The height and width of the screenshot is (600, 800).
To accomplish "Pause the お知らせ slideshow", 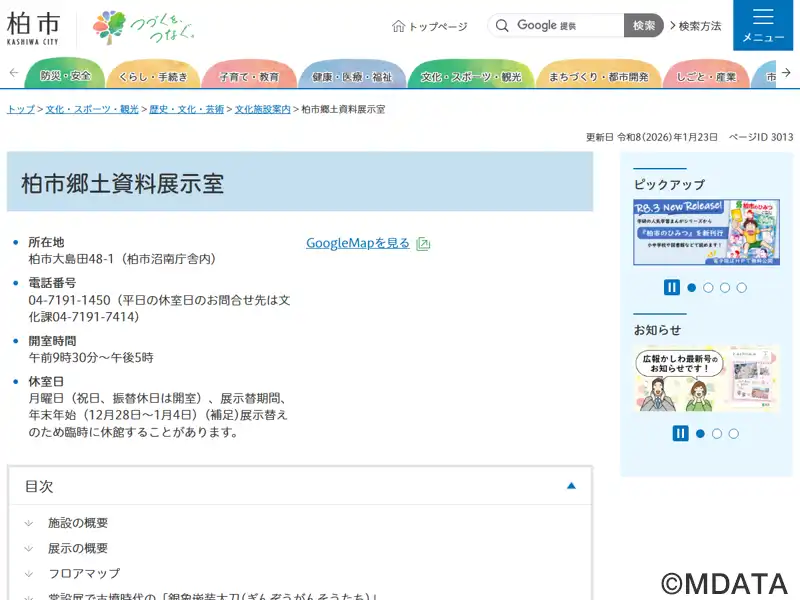I will (680, 434).
